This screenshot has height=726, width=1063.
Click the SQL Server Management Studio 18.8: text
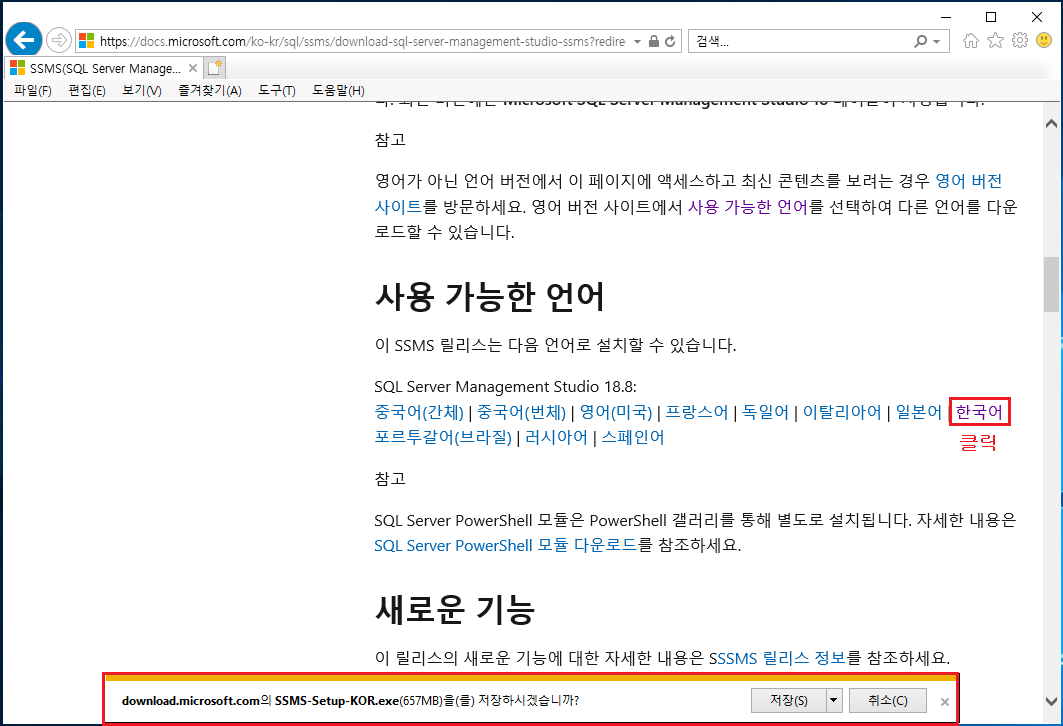coord(505,386)
